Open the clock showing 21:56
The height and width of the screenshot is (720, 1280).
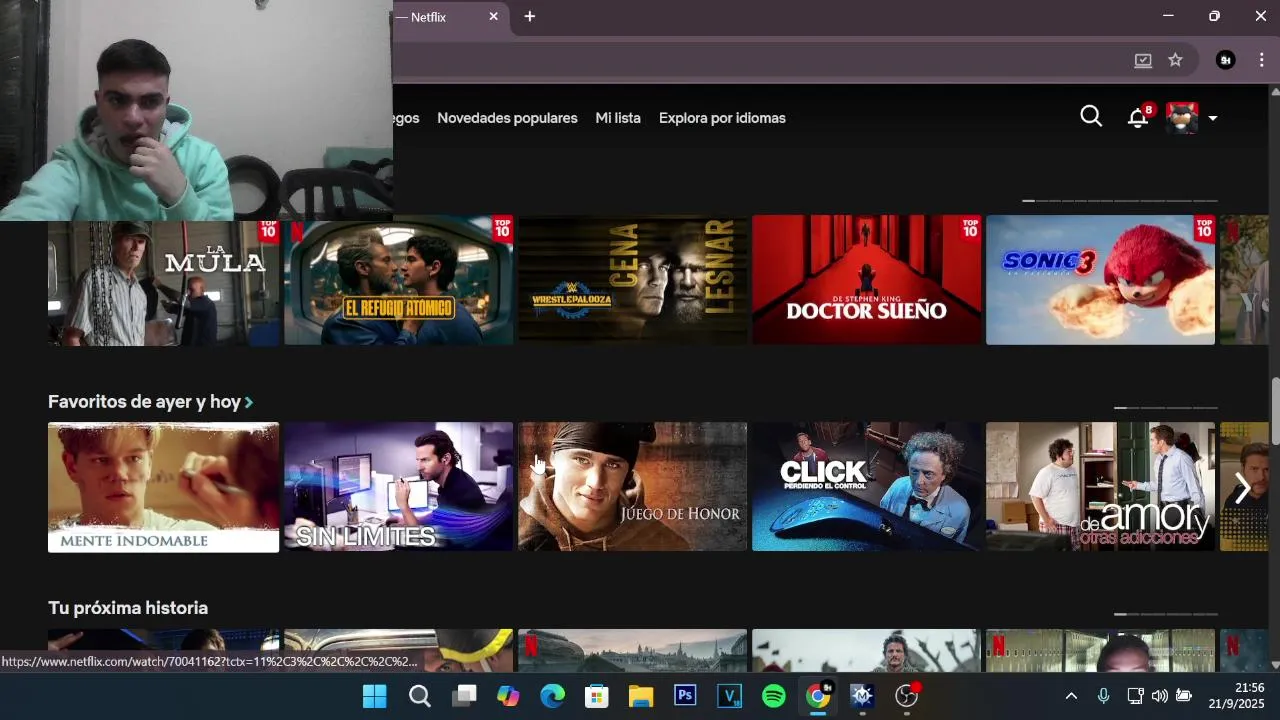pyautogui.click(x=1236, y=696)
